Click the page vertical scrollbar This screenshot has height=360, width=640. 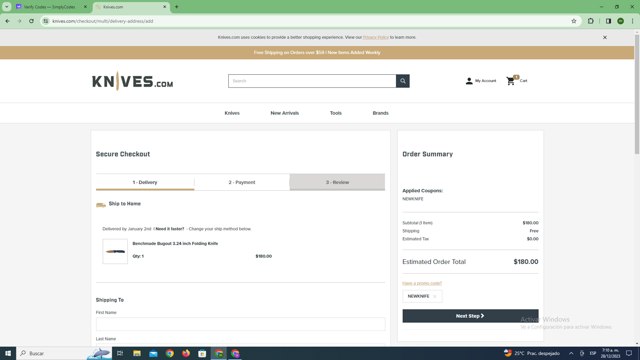(x=637, y=94)
